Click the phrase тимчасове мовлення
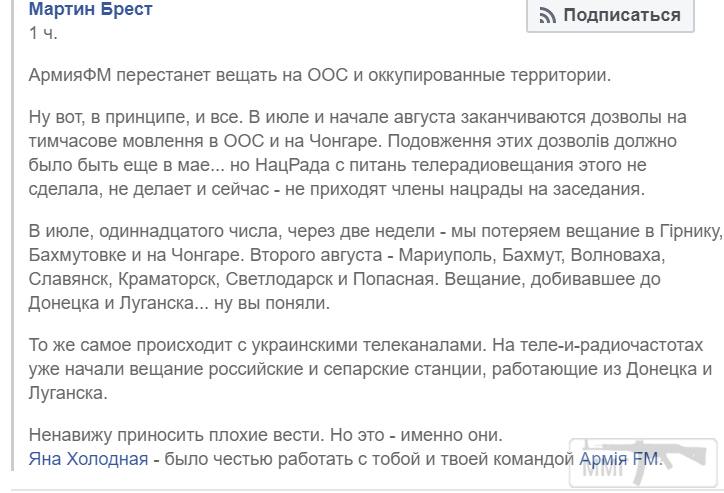This screenshot has height=493, width=724. point(118,141)
